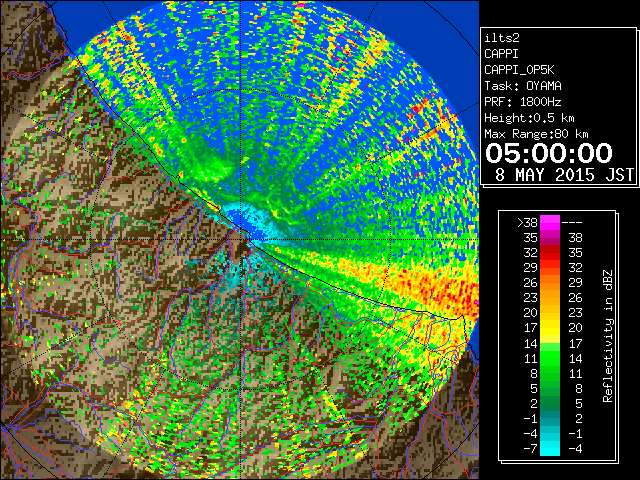Click the yellow 17 dBZ legend swatch
The image size is (640, 480).
point(550,328)
